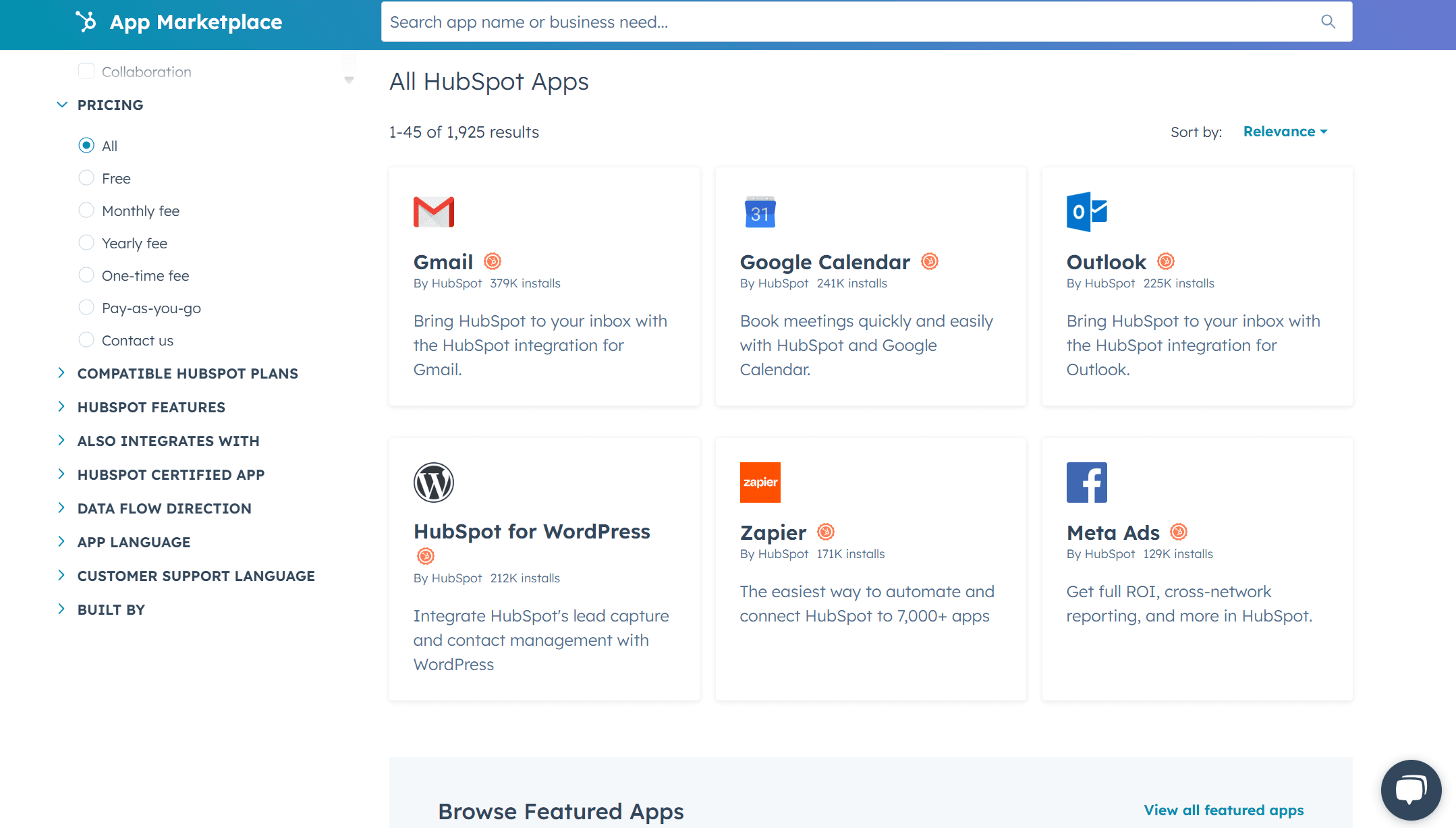Select the Free pricing option
The height and width of the screenshot is (828, 1456).
tap(86, 177)
